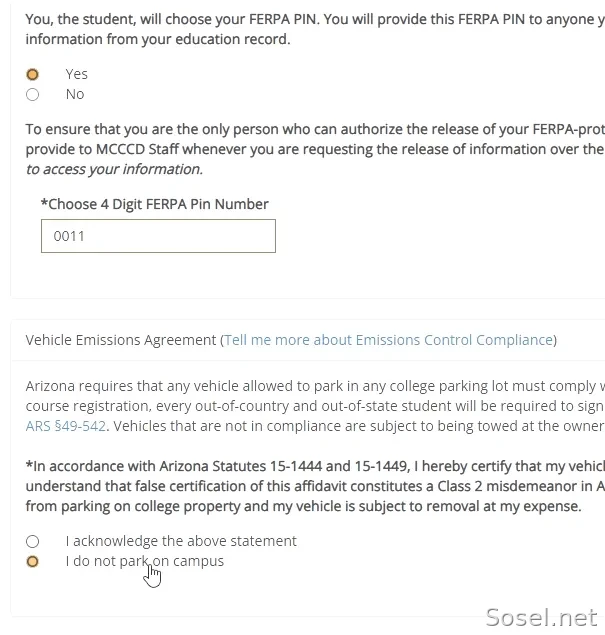The height and width of the screenshot is (635, 605).
Task: Click 'I do not park on campus' label
Action: 145,561
